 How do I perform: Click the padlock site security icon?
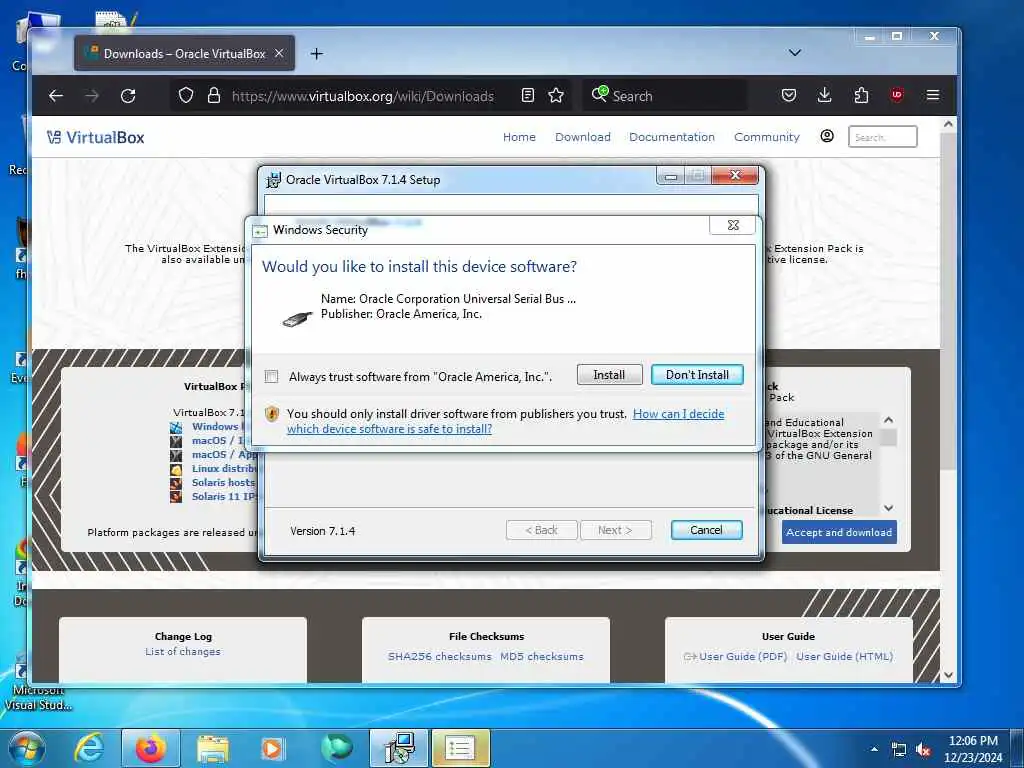point(214,96)
